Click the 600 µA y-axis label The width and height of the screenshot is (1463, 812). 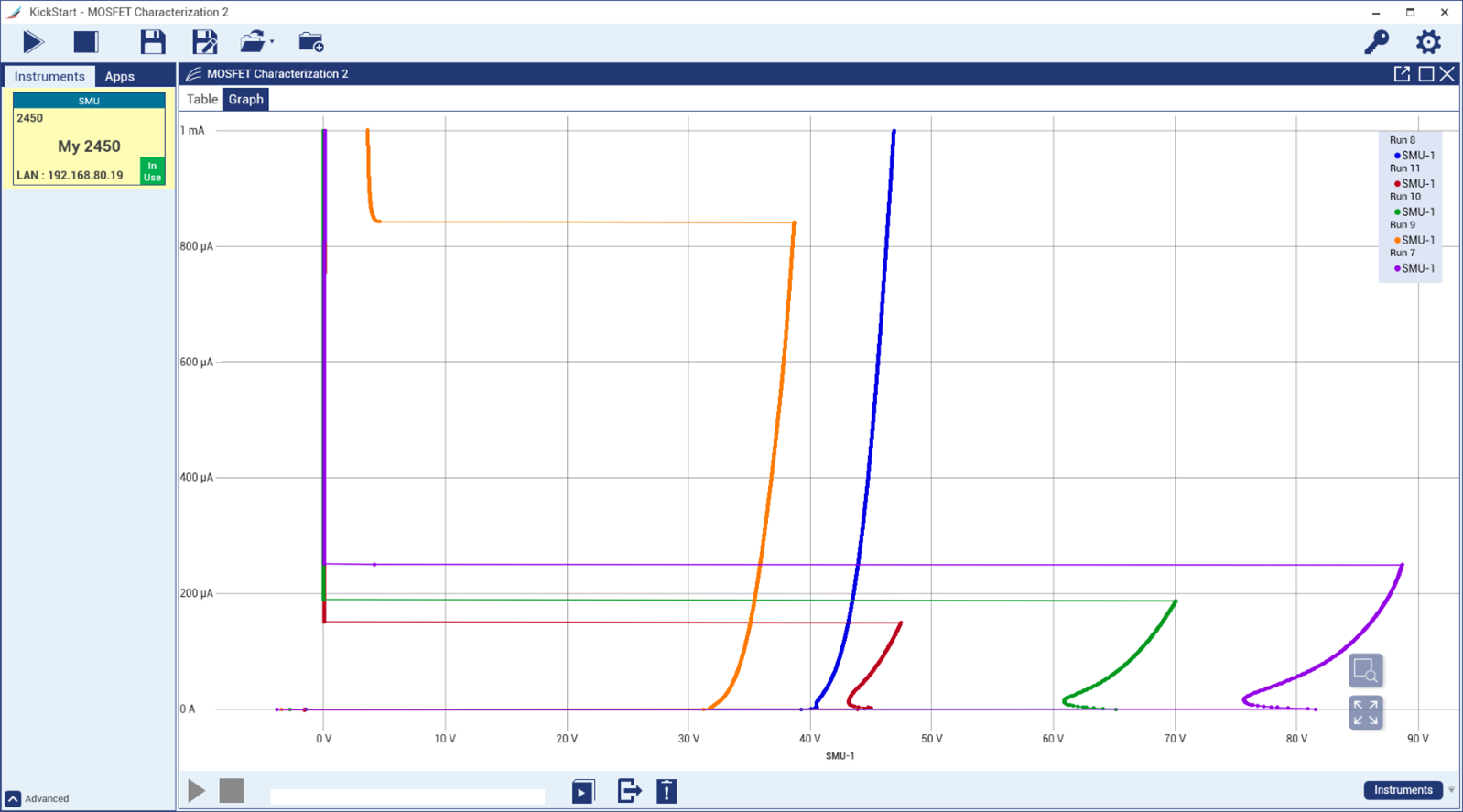196,363
